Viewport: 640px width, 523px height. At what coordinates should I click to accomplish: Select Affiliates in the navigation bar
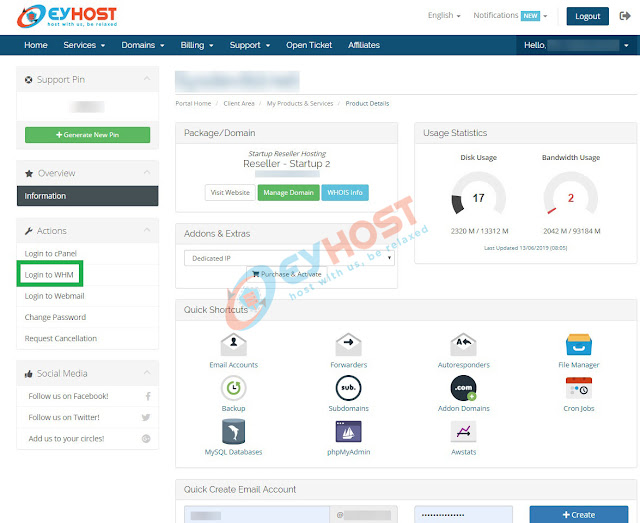click(364, 45)
